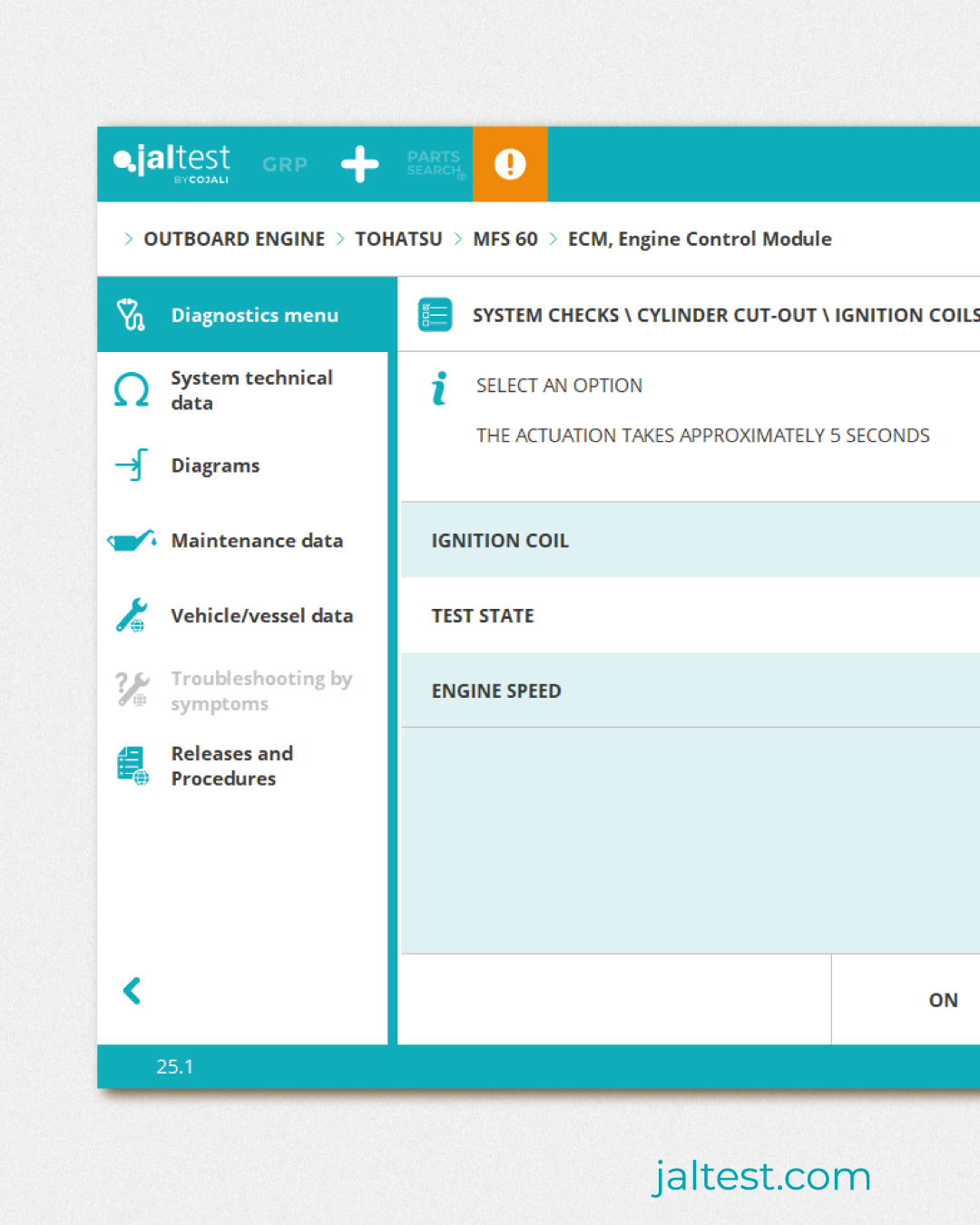Click the Releases document icon
The image size is (980, 1225).
click(x=132, y=766)
